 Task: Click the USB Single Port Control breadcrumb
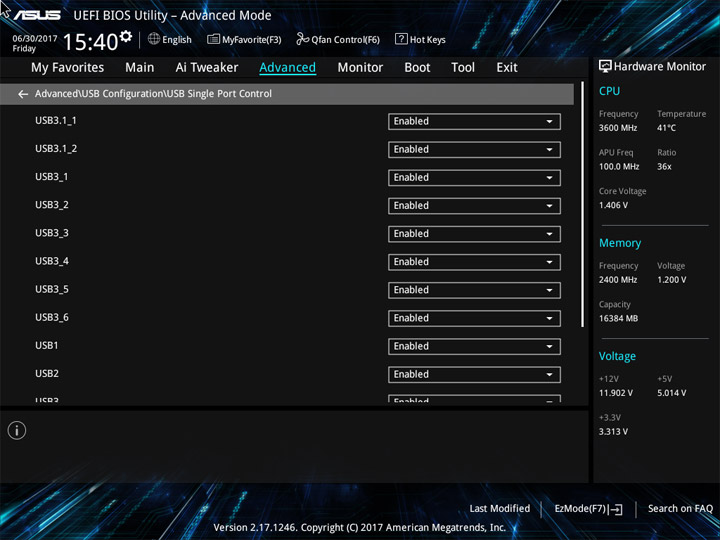click(219, 94)
